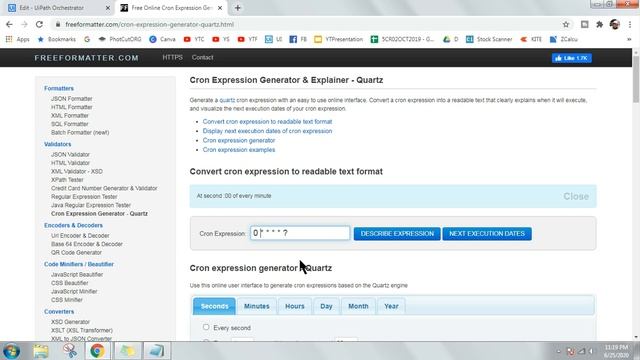Bookmark page with star icon
The width and height of the screenshot is (640, 360).
pos(566,24)
